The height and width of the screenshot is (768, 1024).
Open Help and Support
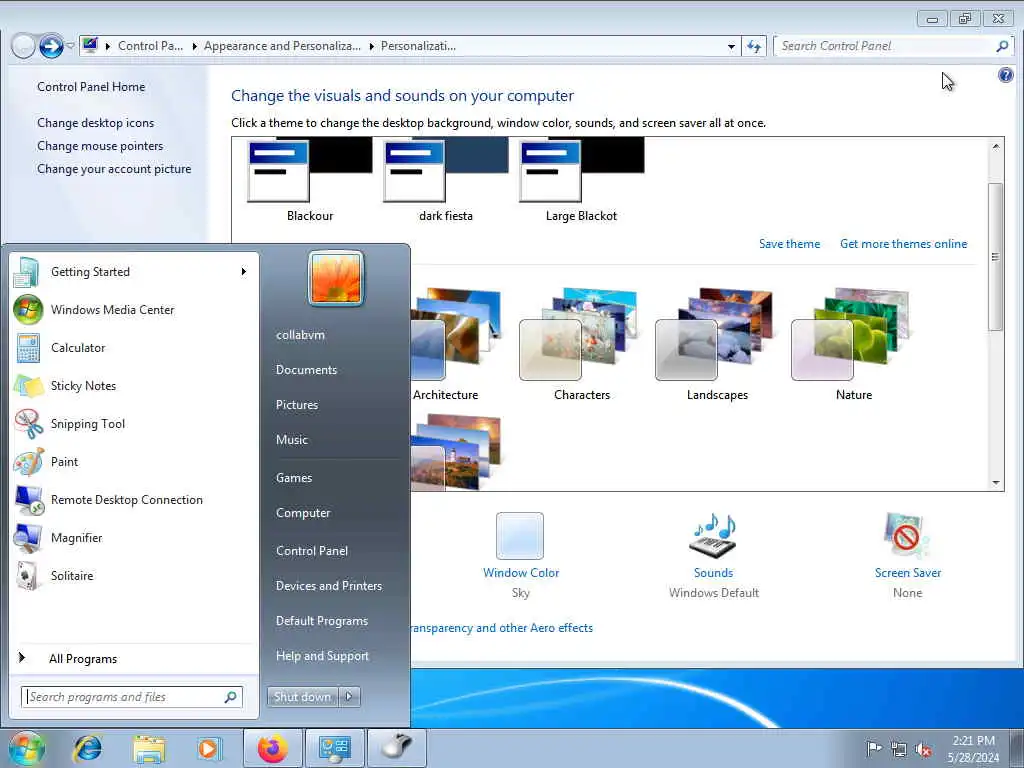click(x=322, y=656)
